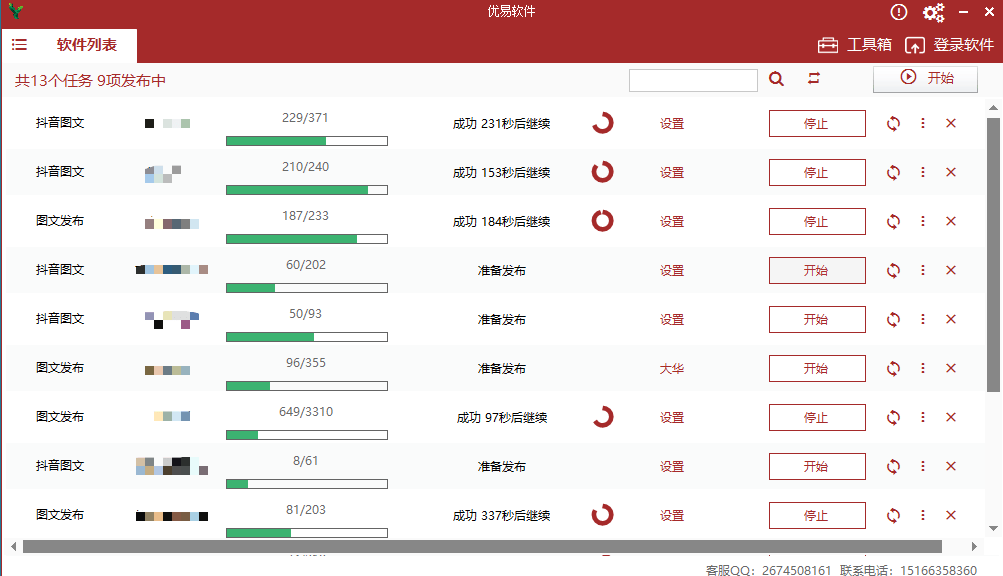The width and height of the screenshot is (1003, 576).
Task: Open the three-dot menu on the 大华 row
Action: point(922,368)
